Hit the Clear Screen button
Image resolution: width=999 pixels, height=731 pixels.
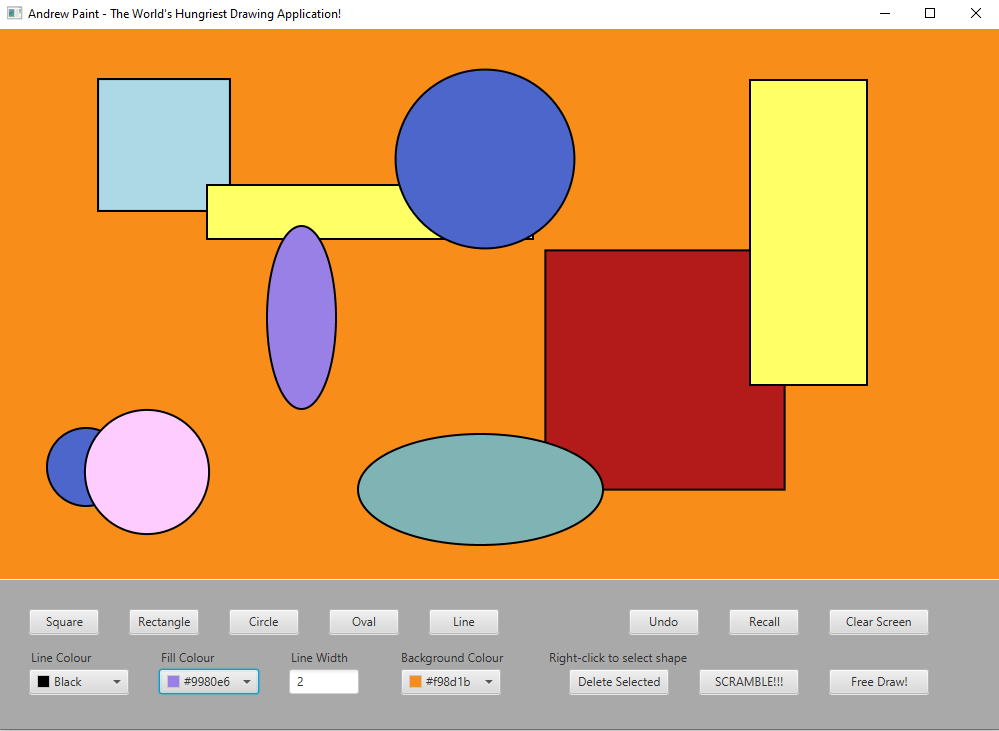878,622
